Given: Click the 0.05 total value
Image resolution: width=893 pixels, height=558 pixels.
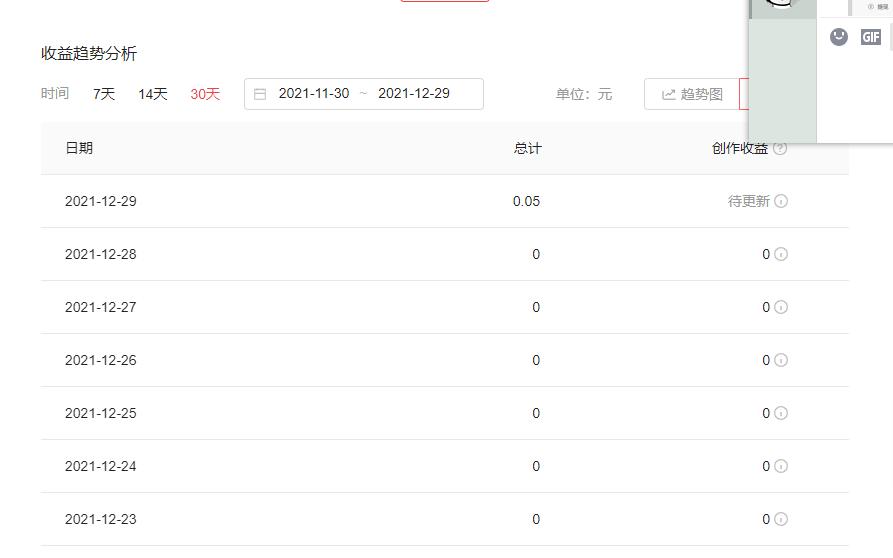Looking at the screenshot, I should 526,201.
